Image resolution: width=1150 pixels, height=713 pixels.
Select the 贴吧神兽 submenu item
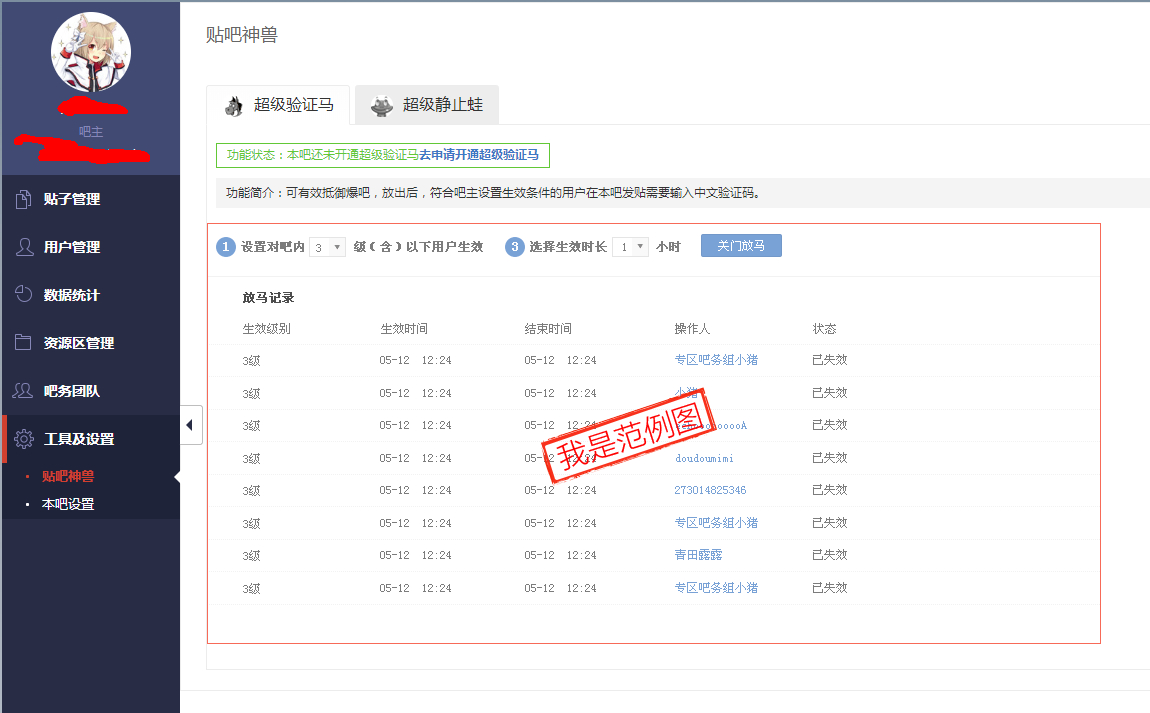point(67,476)
